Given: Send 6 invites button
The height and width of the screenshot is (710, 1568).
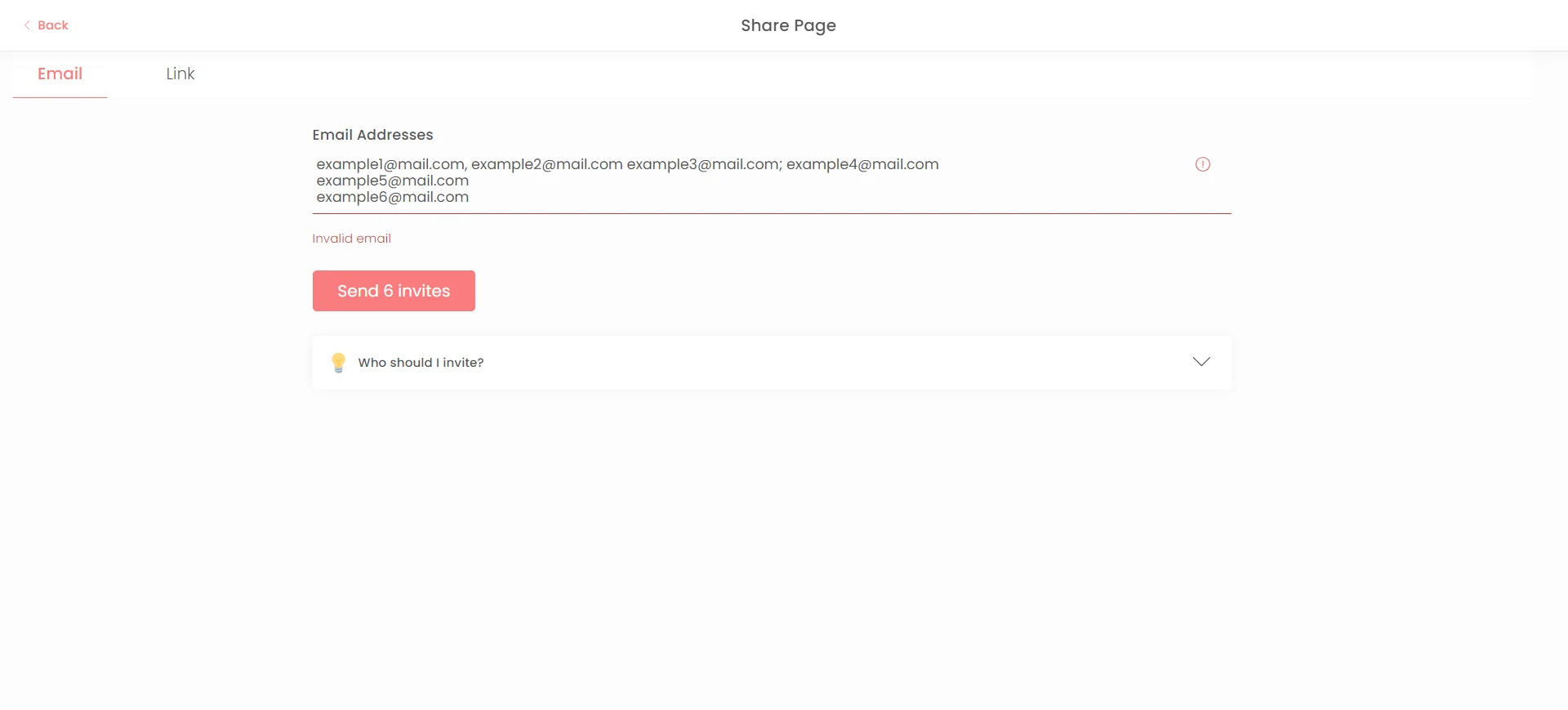Looking at the screenshot, I should [394, 291].
